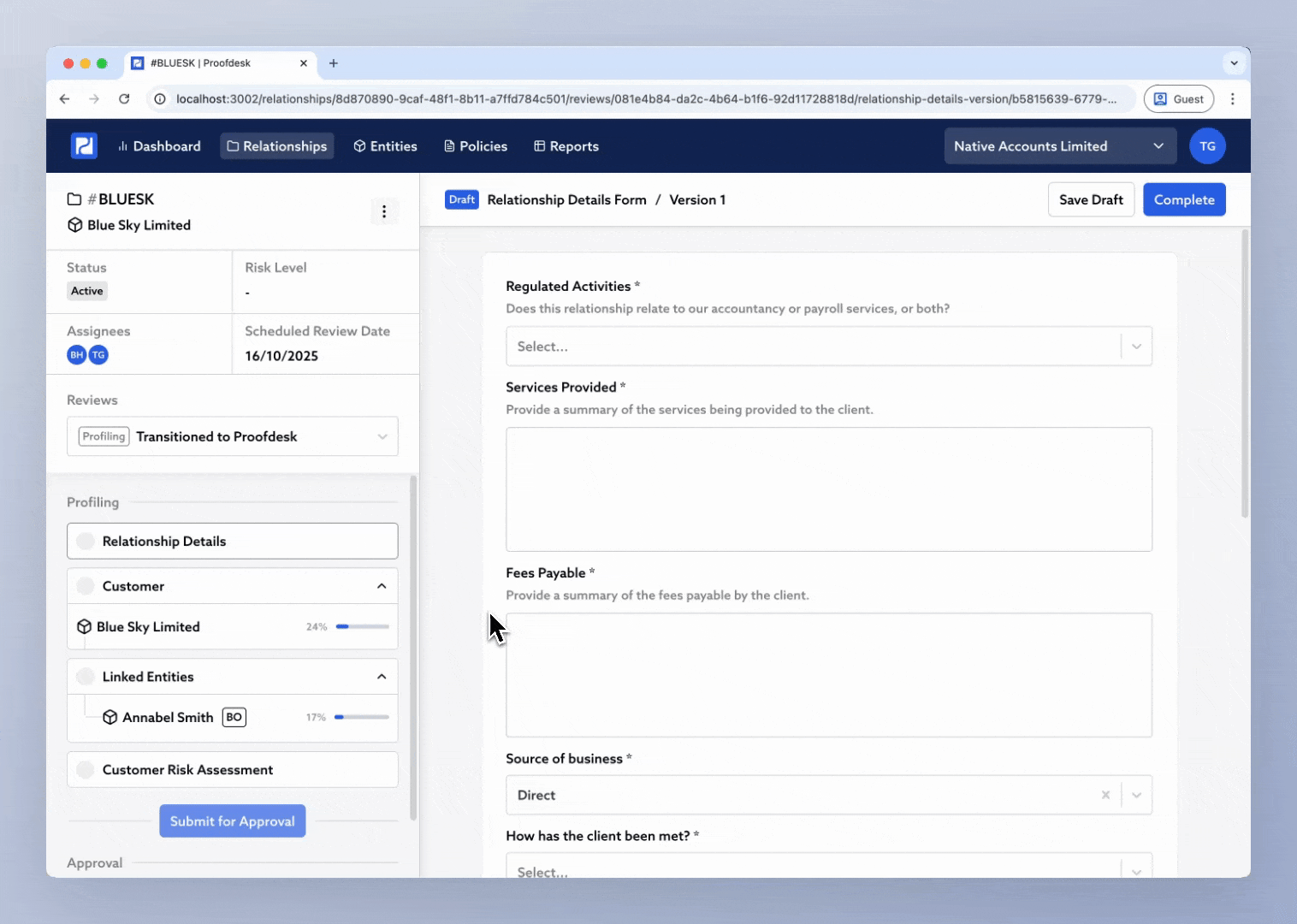Reload the page with browser refresh icon

click(x=124, y=99)
